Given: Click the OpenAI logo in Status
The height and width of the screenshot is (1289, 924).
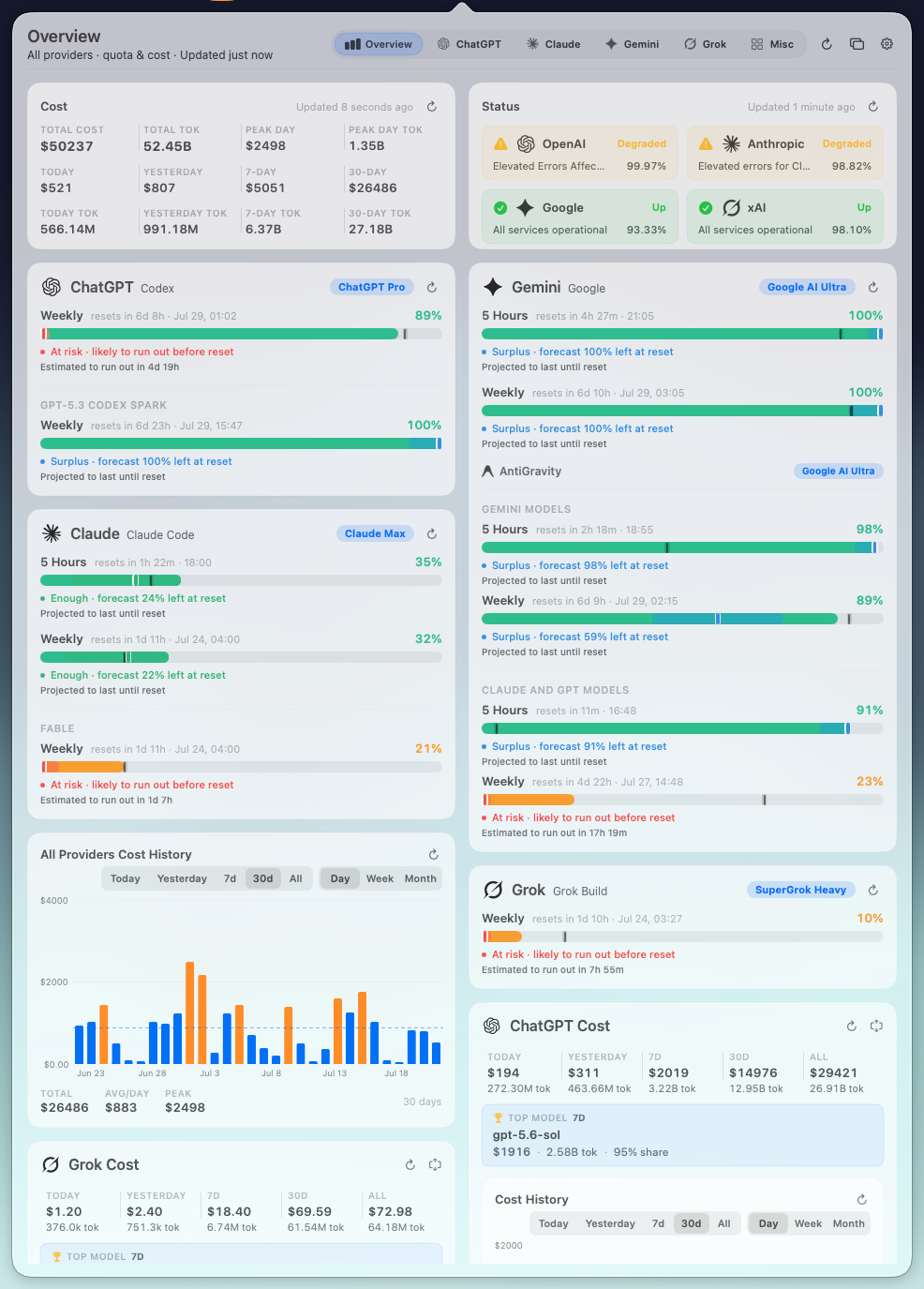Looking at the screenshot, I should pyautogui.click(x=527, y=144).
